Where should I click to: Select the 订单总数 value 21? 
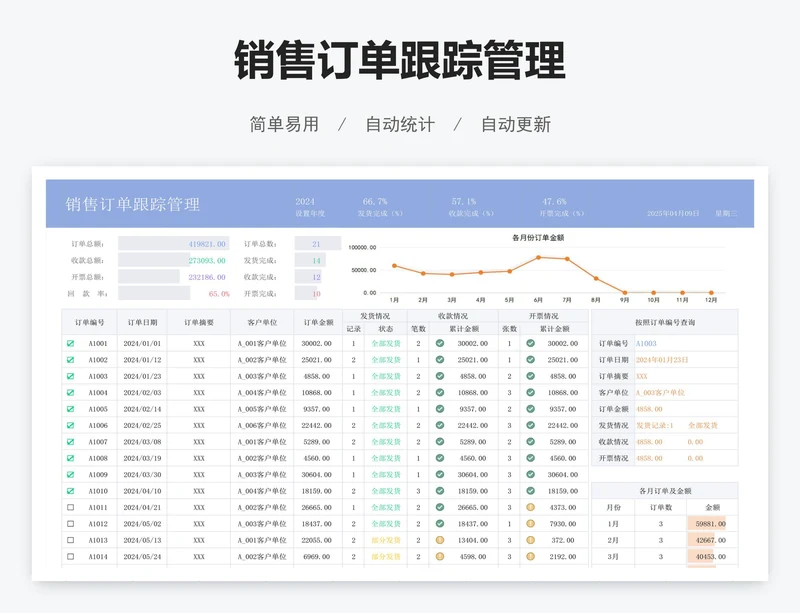pos(316,243)
